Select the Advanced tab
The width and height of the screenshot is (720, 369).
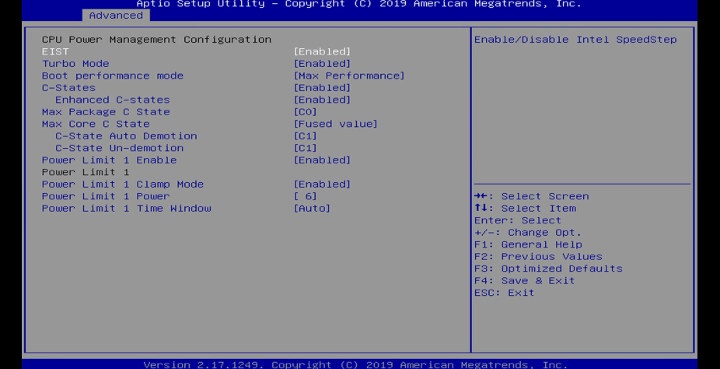pos(116,15)
